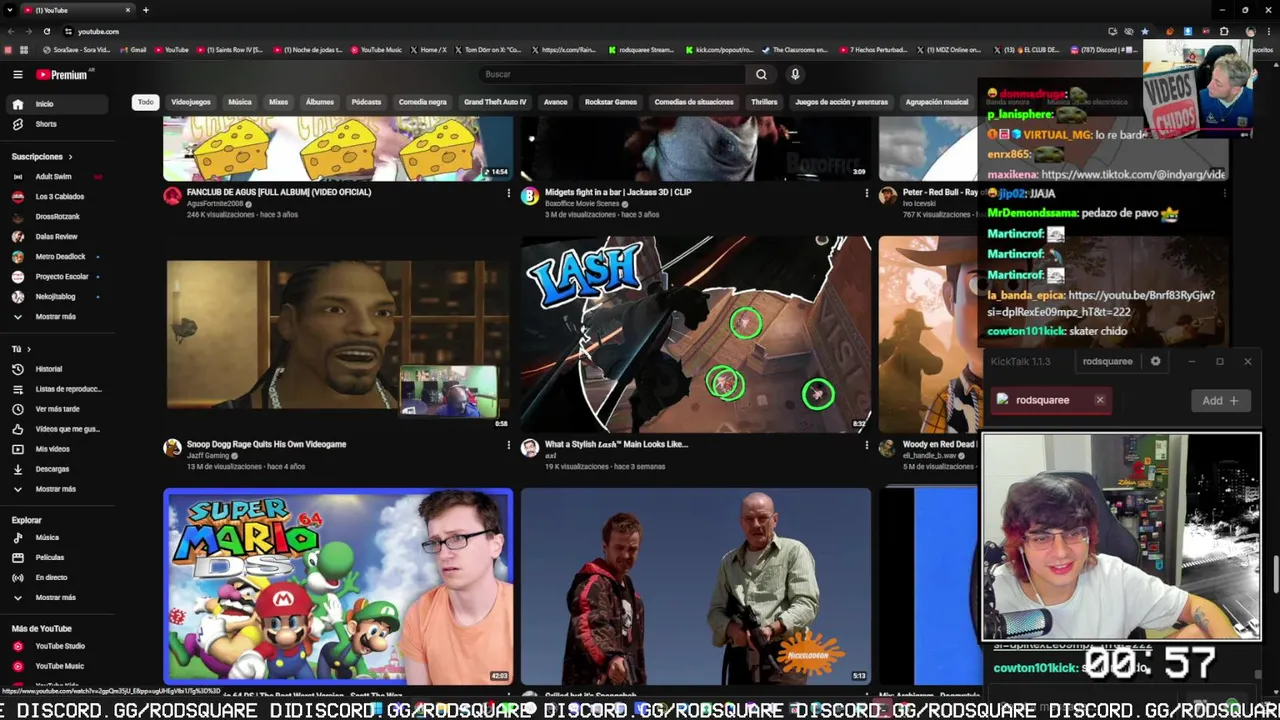Open Super Mario 64 DS thumbnail
1280x720 pixels.
[x=338, y=586]
